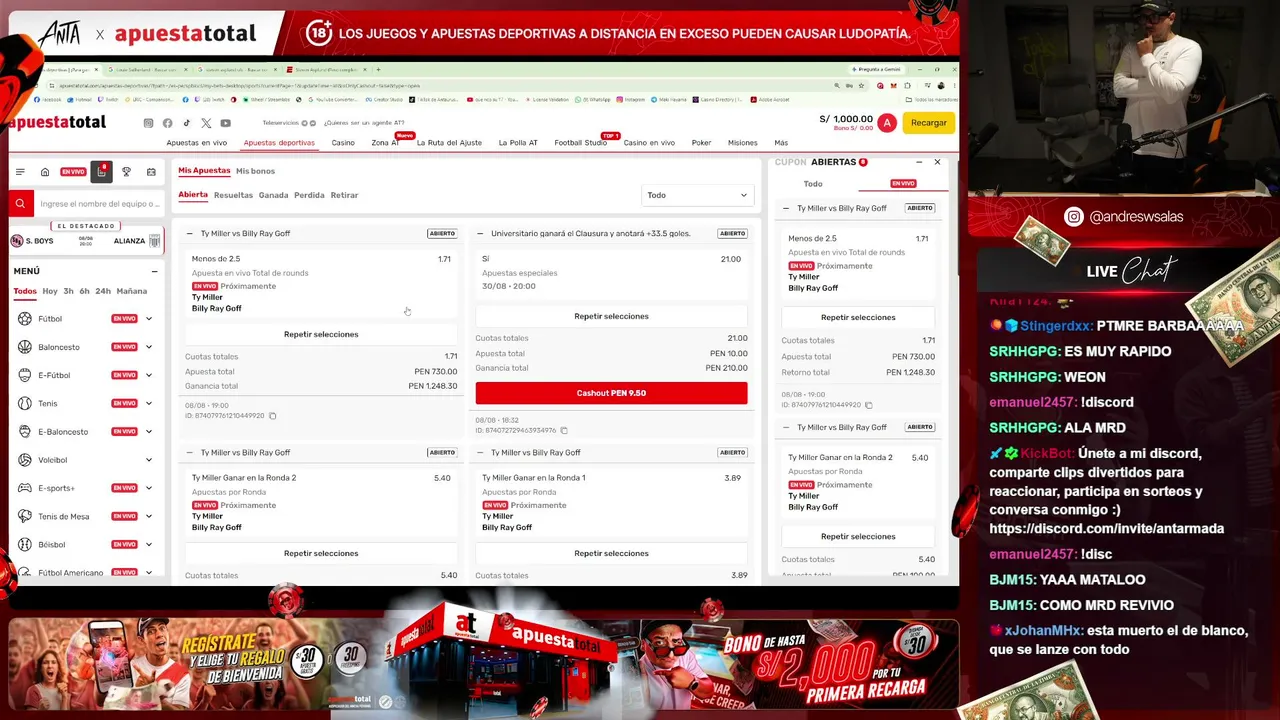Open the my-bets slip icon
This screenshot has height=720, width=1280.
pyautogui.click(x=101, y=172)
